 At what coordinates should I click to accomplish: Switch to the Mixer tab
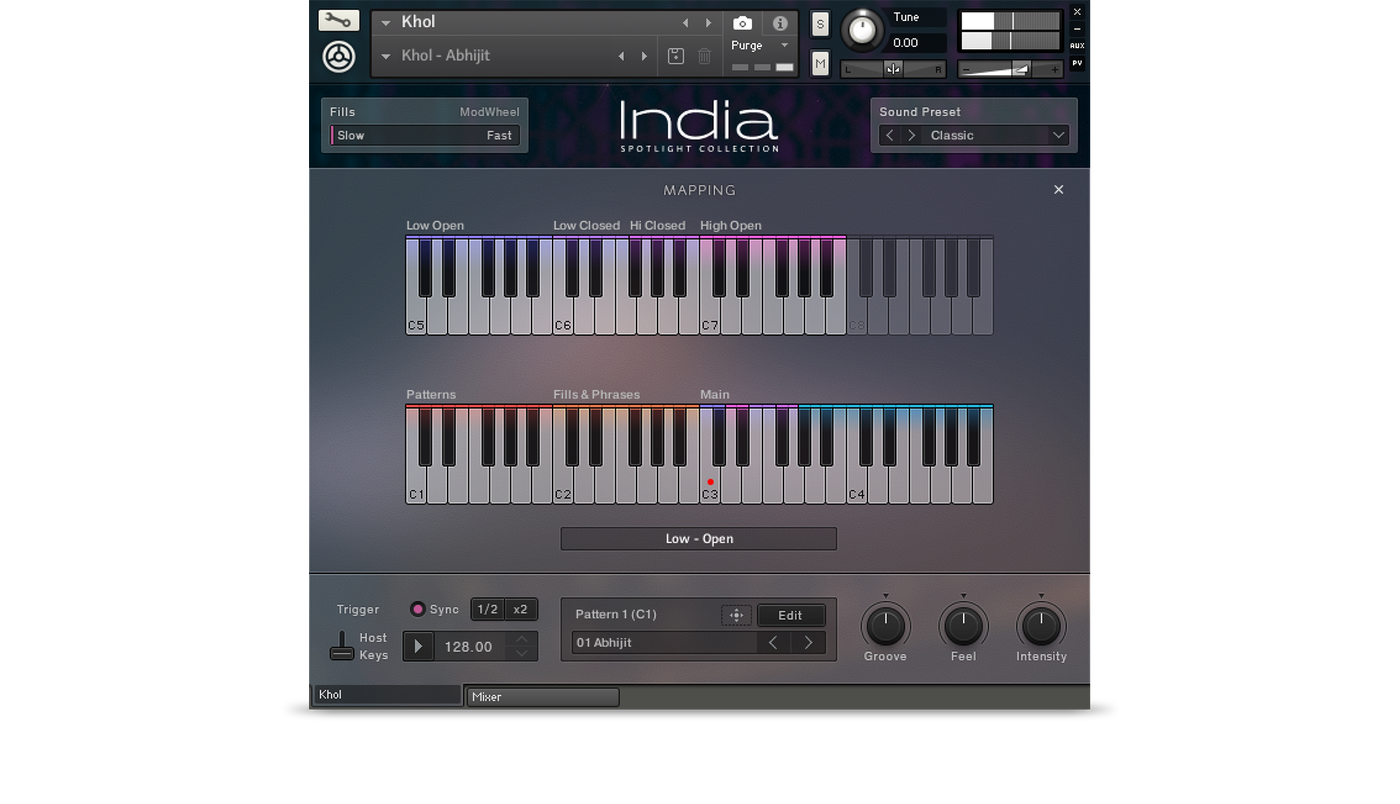543,697
